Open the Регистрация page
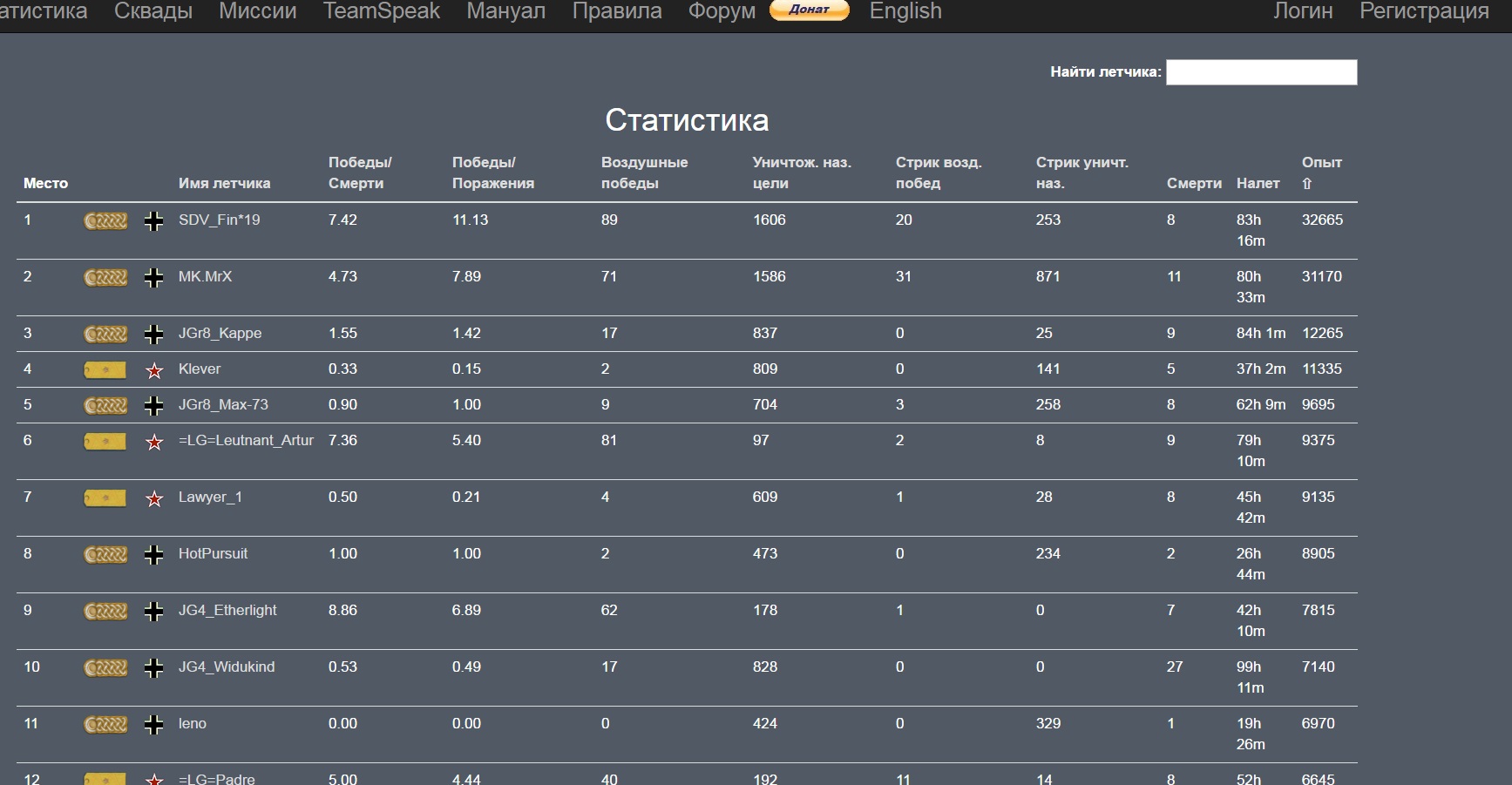The height and width of the screenshot is (785, 1512). click(x=1424, y=11)
